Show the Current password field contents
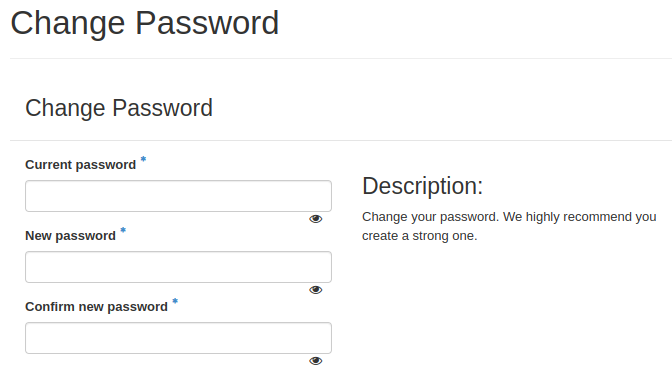This screenshot has width=672, height=377. tap(315, 219)
